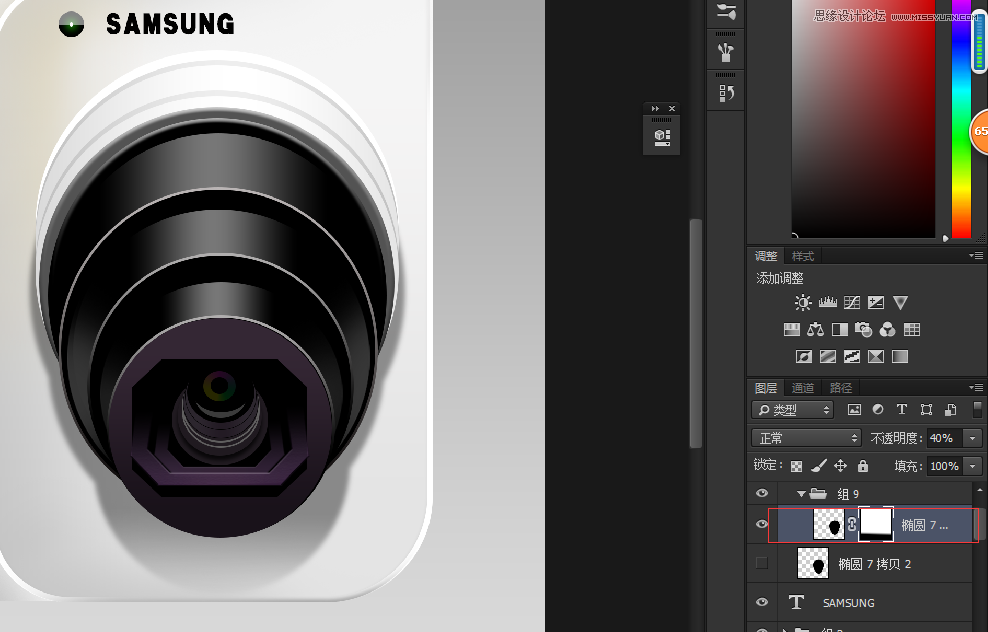The image size is (988, 632).
Task: Open the Tool Presets brushes-in-cup panel
Action: pyautogui.click(x=726, y=52)
